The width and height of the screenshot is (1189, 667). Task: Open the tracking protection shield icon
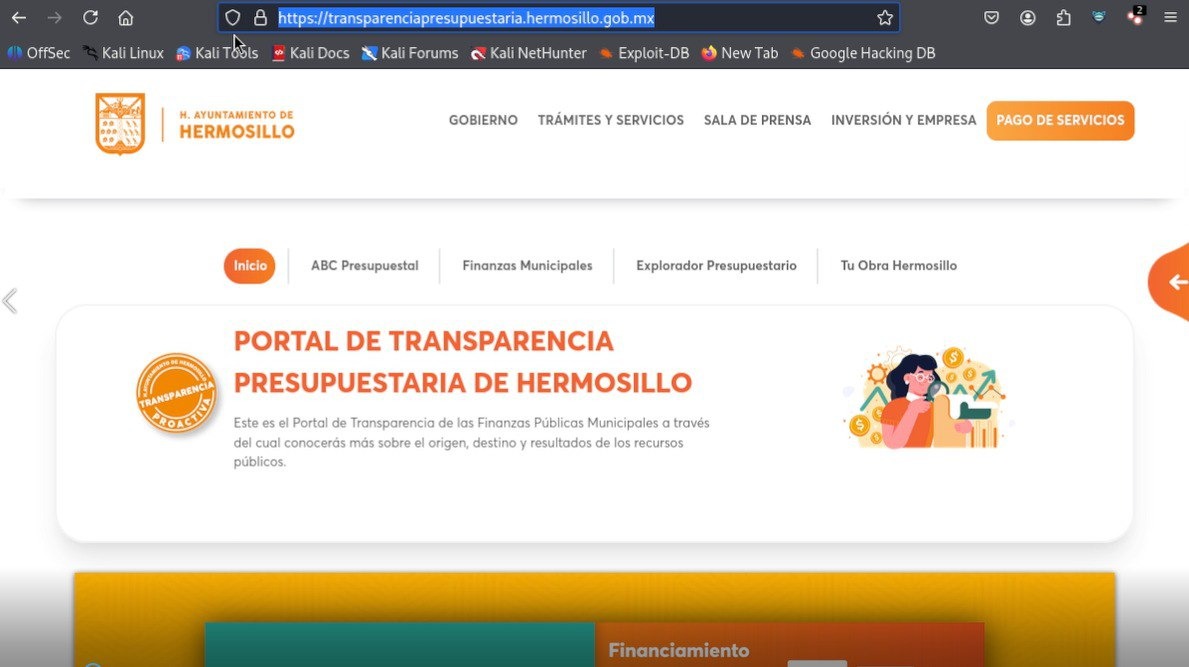(233, 18)
